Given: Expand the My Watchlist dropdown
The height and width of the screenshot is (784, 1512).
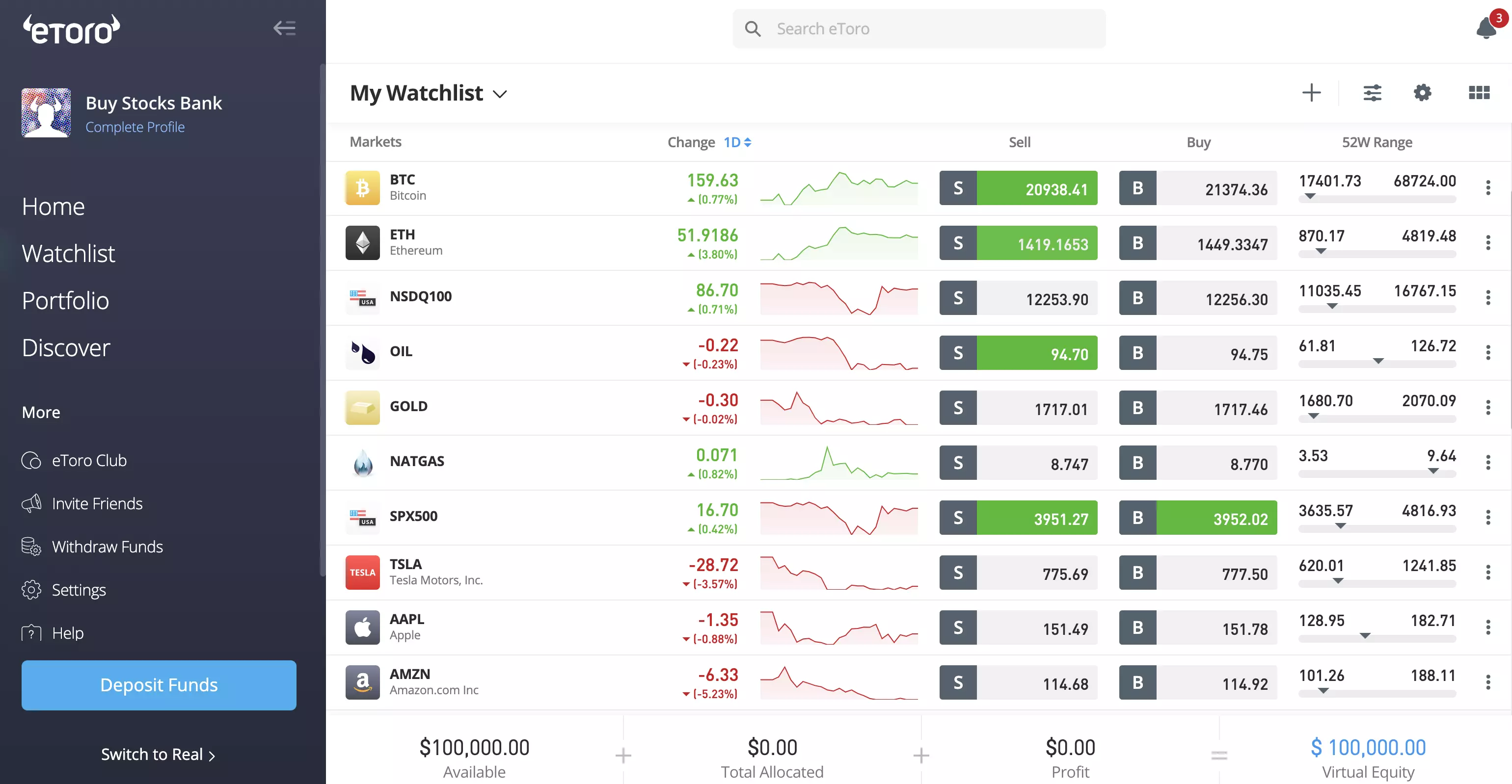Looking at the screenshot, I should coord(500,94).
